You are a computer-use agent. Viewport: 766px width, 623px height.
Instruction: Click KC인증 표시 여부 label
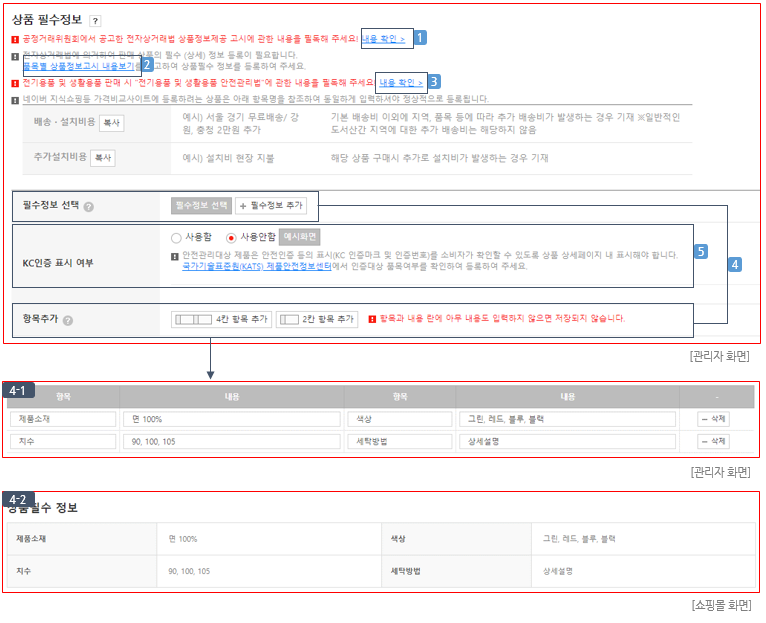click(58, 263)
